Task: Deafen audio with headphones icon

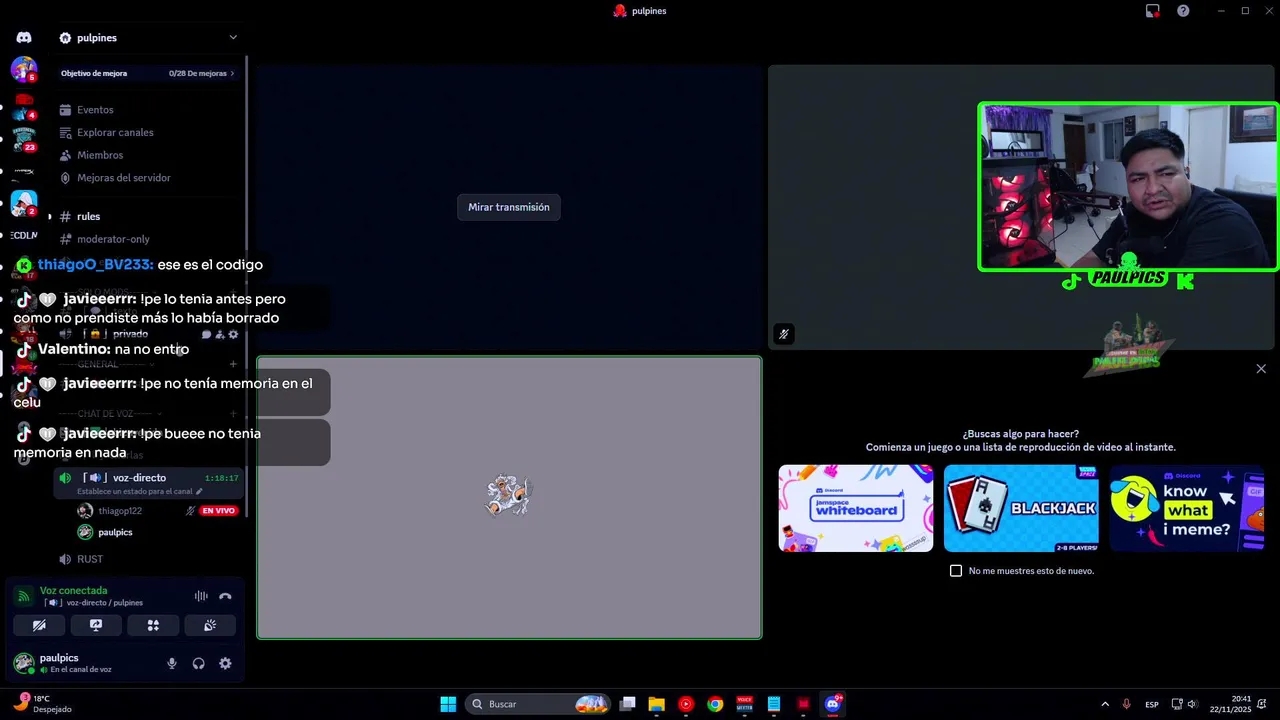Action: tap(198, 663)
